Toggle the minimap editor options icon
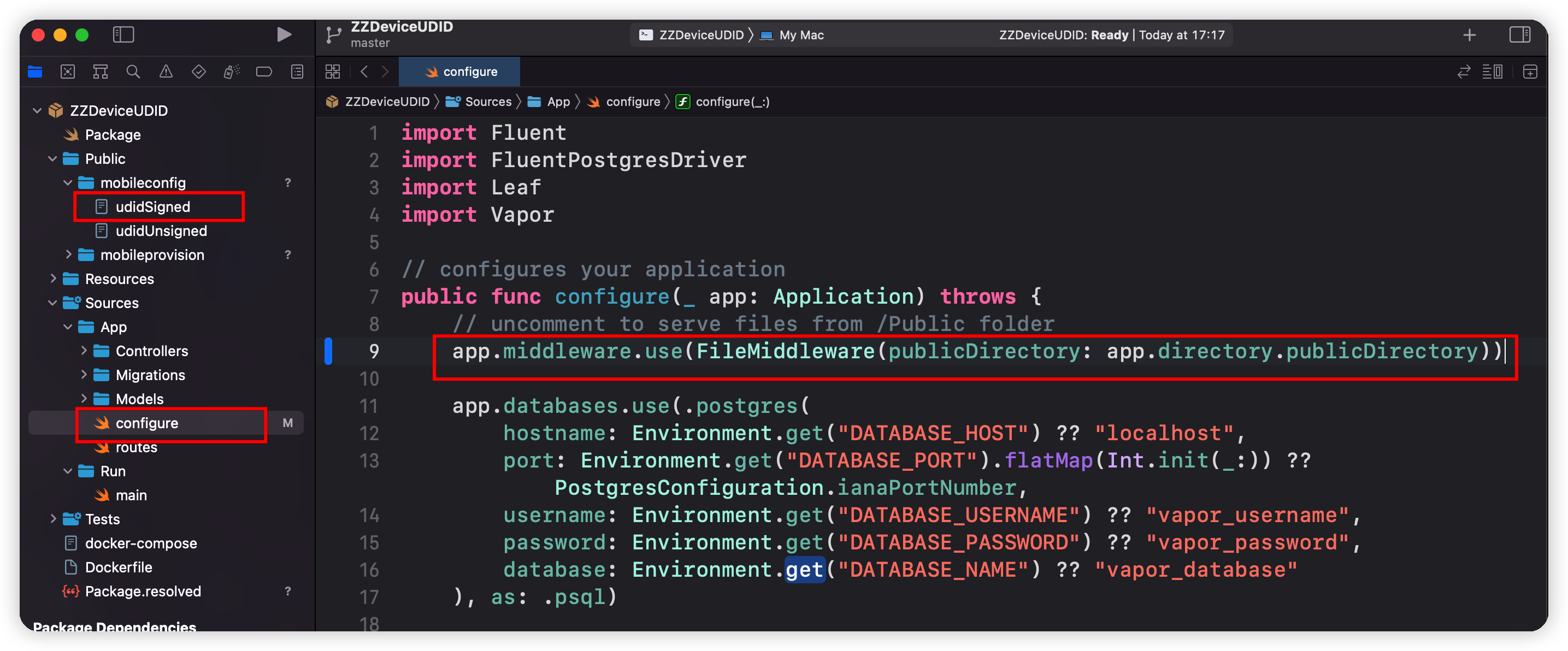The width and height of the screenshot is (1568, 651). click(x=1492, y=72)
